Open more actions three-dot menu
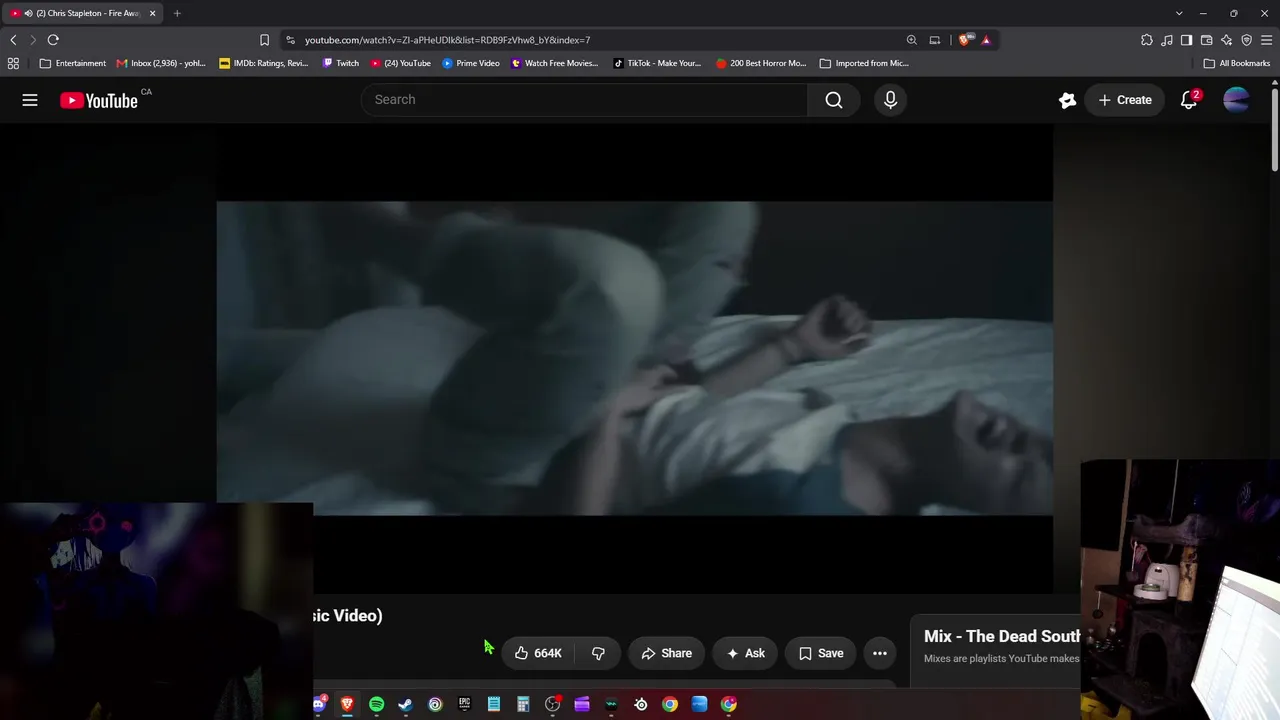This screenshot has height=720, width=1280. click(x=880, y=653)
